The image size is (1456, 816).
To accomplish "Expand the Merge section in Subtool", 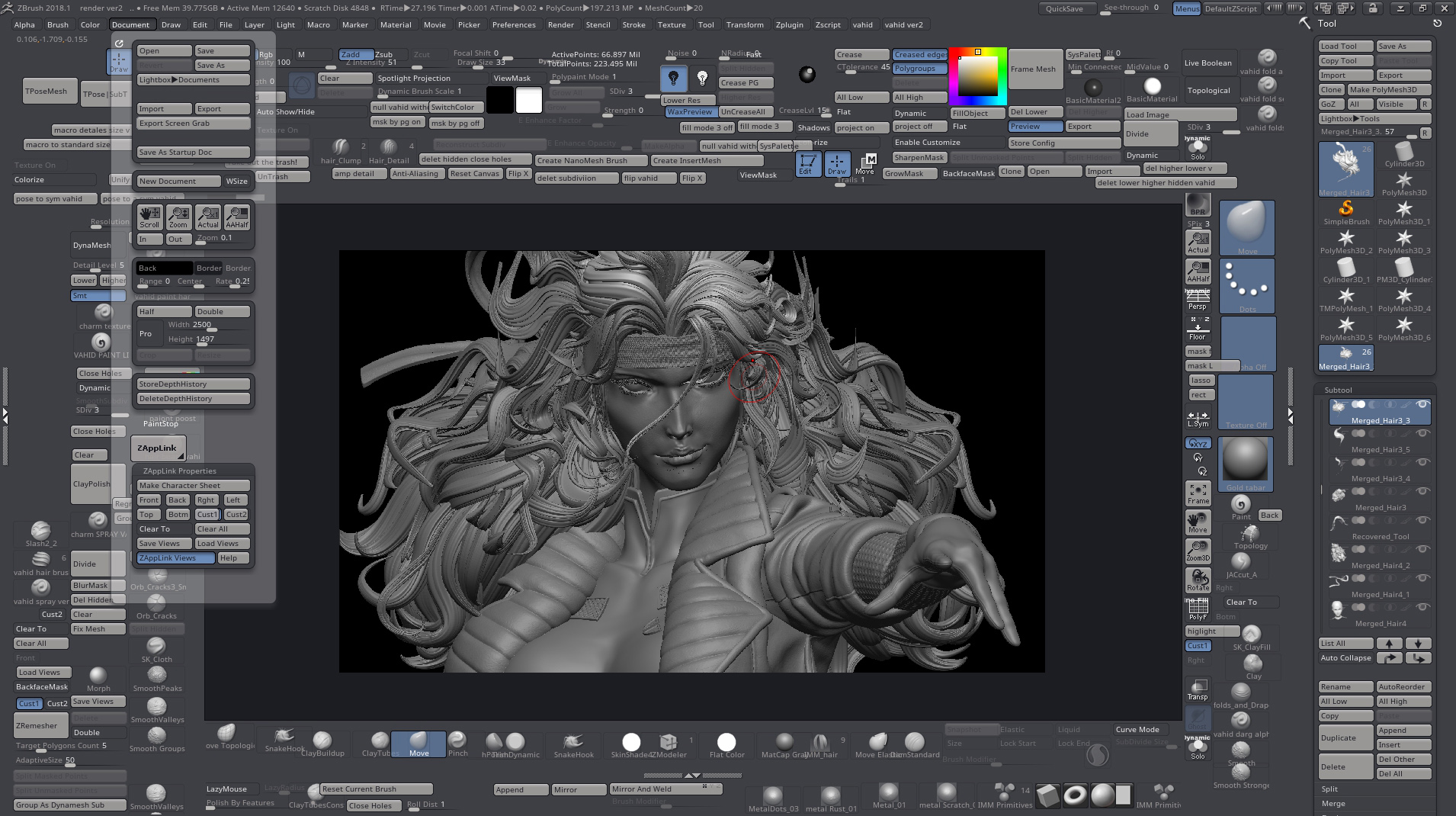I will coord(1333,804).
